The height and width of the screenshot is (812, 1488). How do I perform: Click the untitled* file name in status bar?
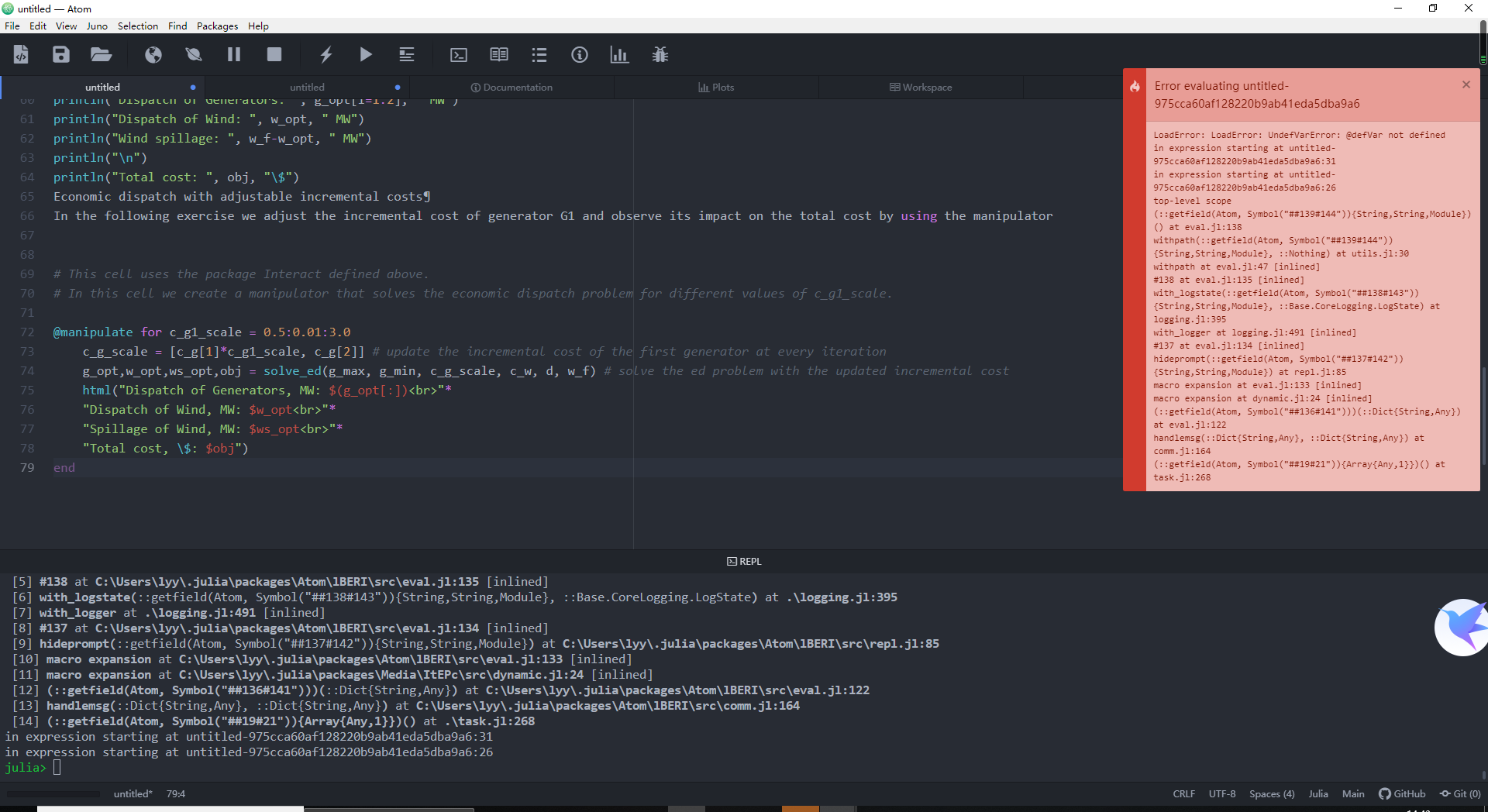(133, 793)
